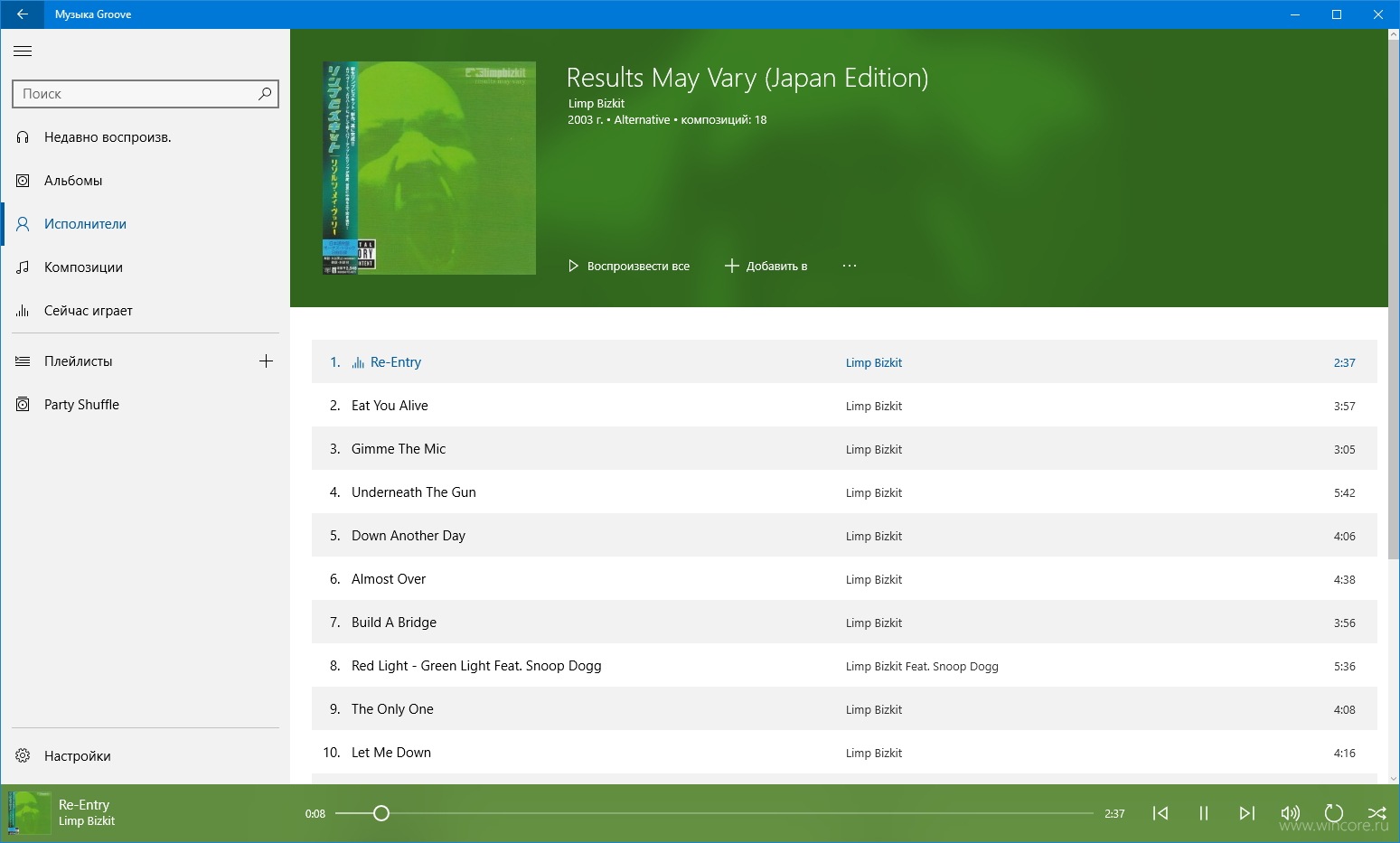
Task: Click the Results May Vary album cover
Action: [429, 168]
